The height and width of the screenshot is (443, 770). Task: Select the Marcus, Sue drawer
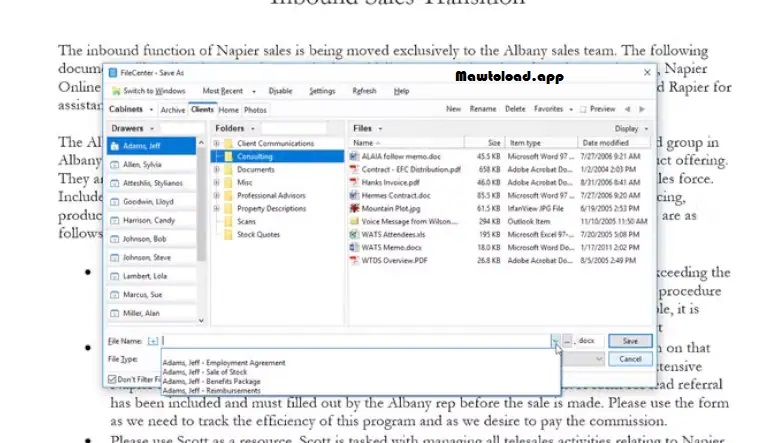pyautogui.click(x=152, y=295)
